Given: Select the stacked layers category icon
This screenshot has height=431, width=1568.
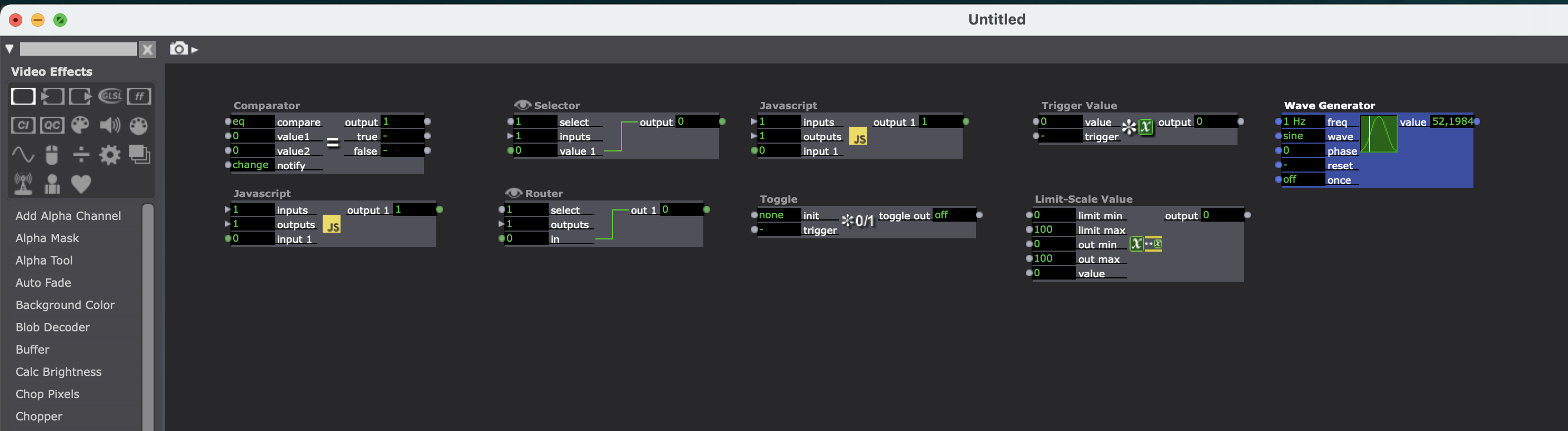Looking at the screenshot, I should [x=139, y=155].
